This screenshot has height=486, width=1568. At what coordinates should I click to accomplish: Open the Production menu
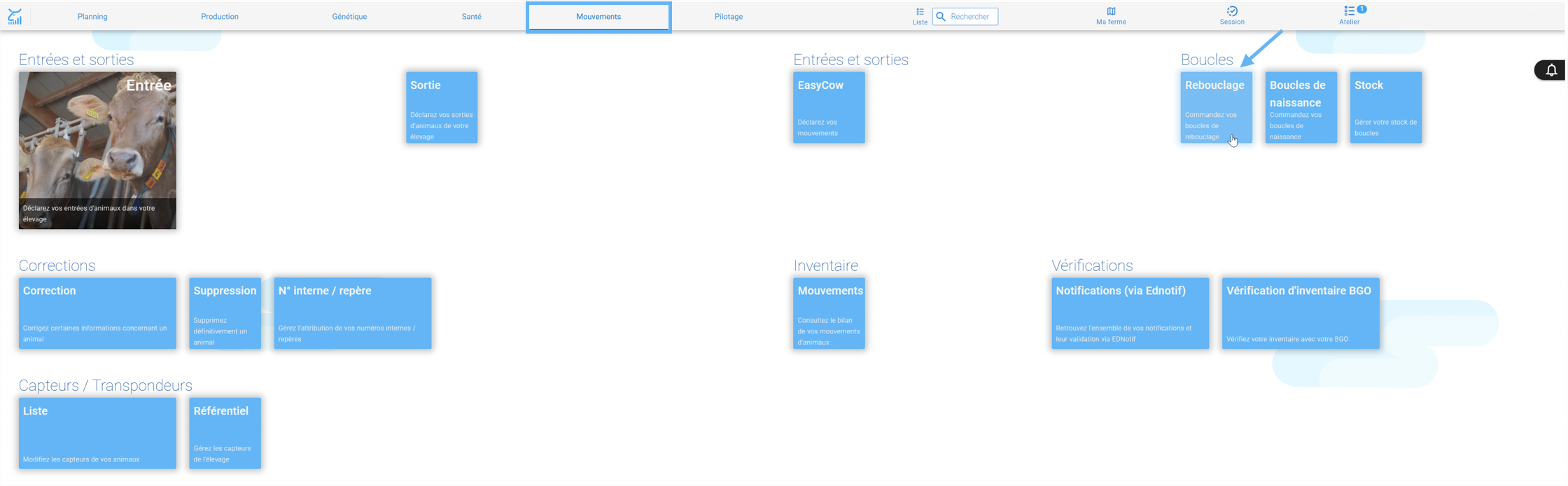pos(220,17)
